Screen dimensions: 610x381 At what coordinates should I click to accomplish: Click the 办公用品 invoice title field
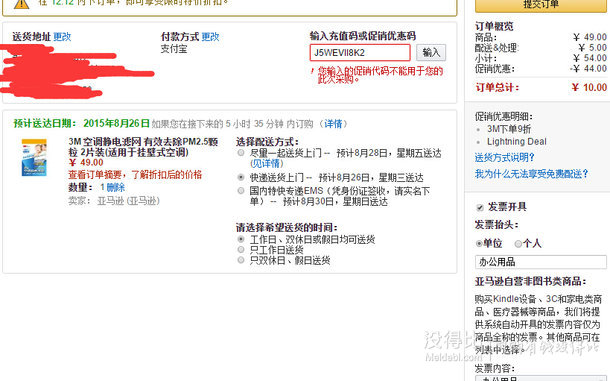[541, 262]
